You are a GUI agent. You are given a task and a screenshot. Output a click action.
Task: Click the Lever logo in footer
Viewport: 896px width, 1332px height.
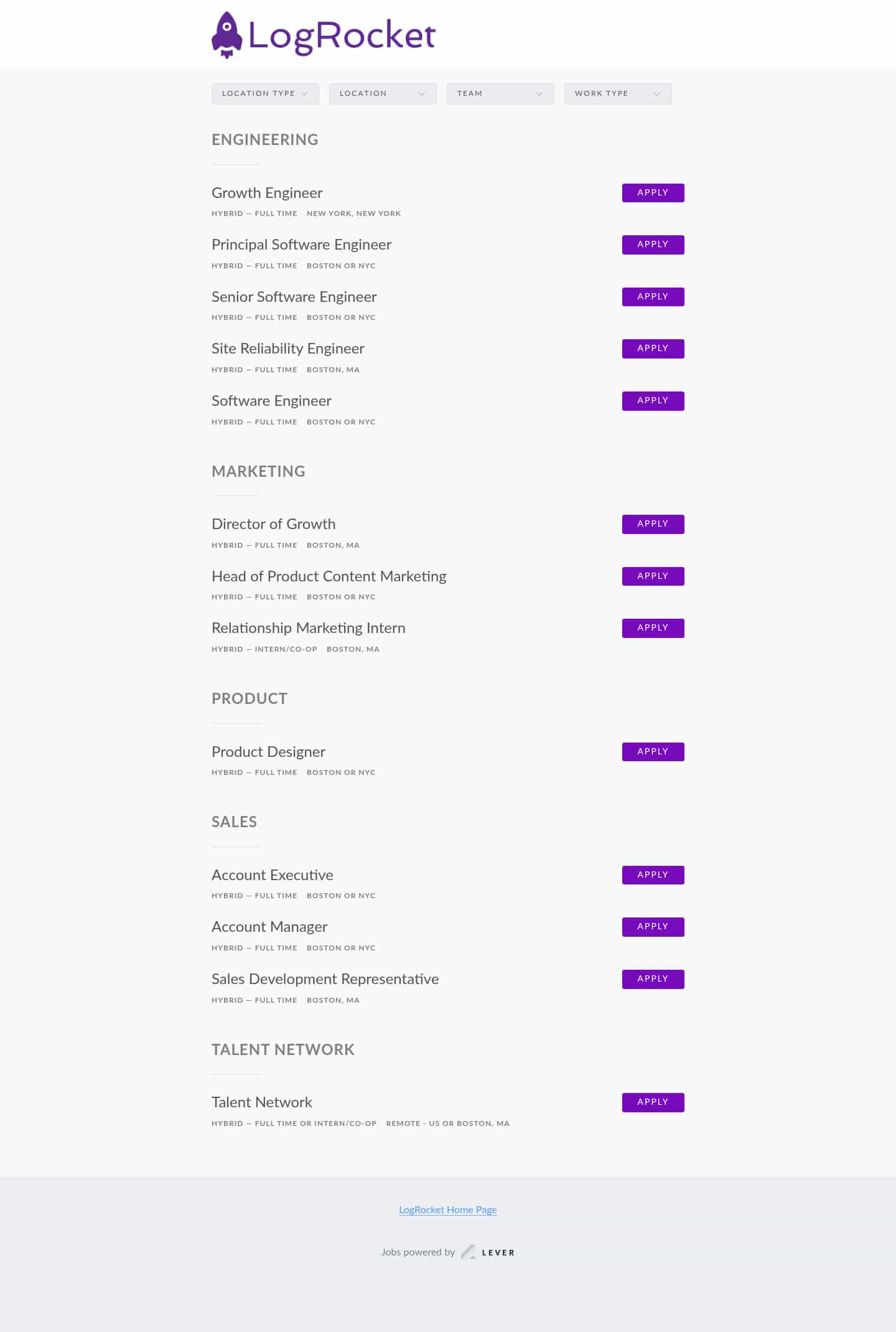click(488, 1252)
